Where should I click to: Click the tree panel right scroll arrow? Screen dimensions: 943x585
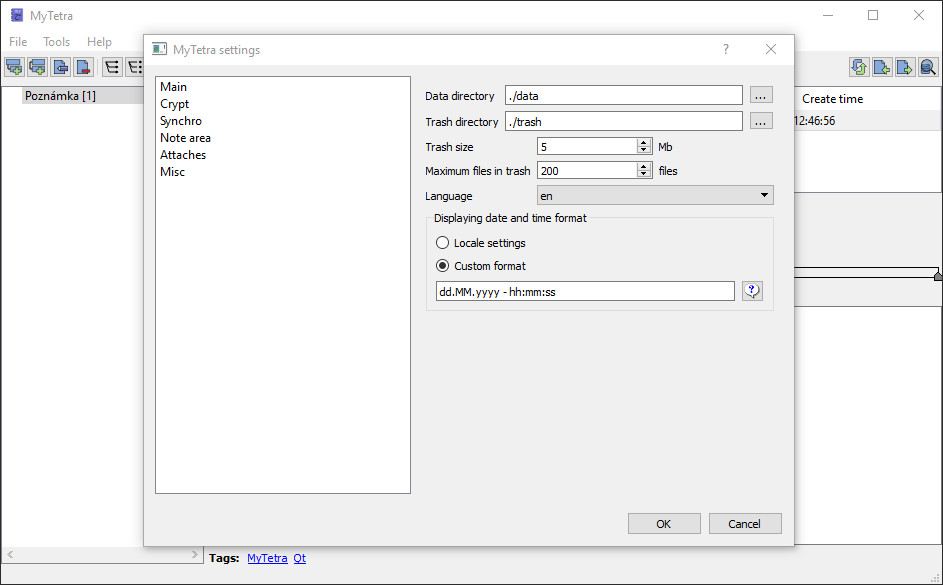[194, 554]
